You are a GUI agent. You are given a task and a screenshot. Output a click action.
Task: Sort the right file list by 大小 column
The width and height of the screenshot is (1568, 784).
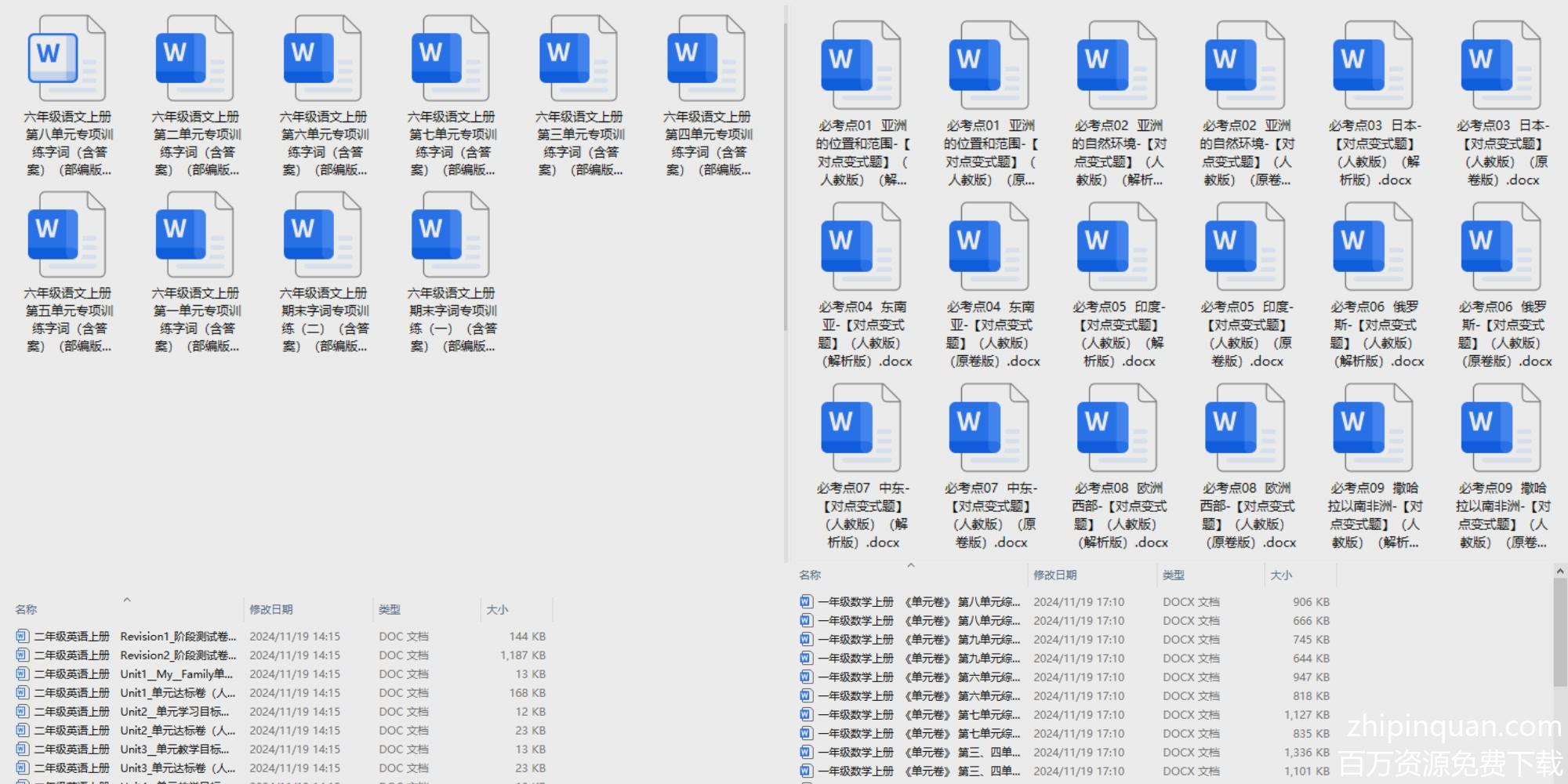pos(1281,575)
